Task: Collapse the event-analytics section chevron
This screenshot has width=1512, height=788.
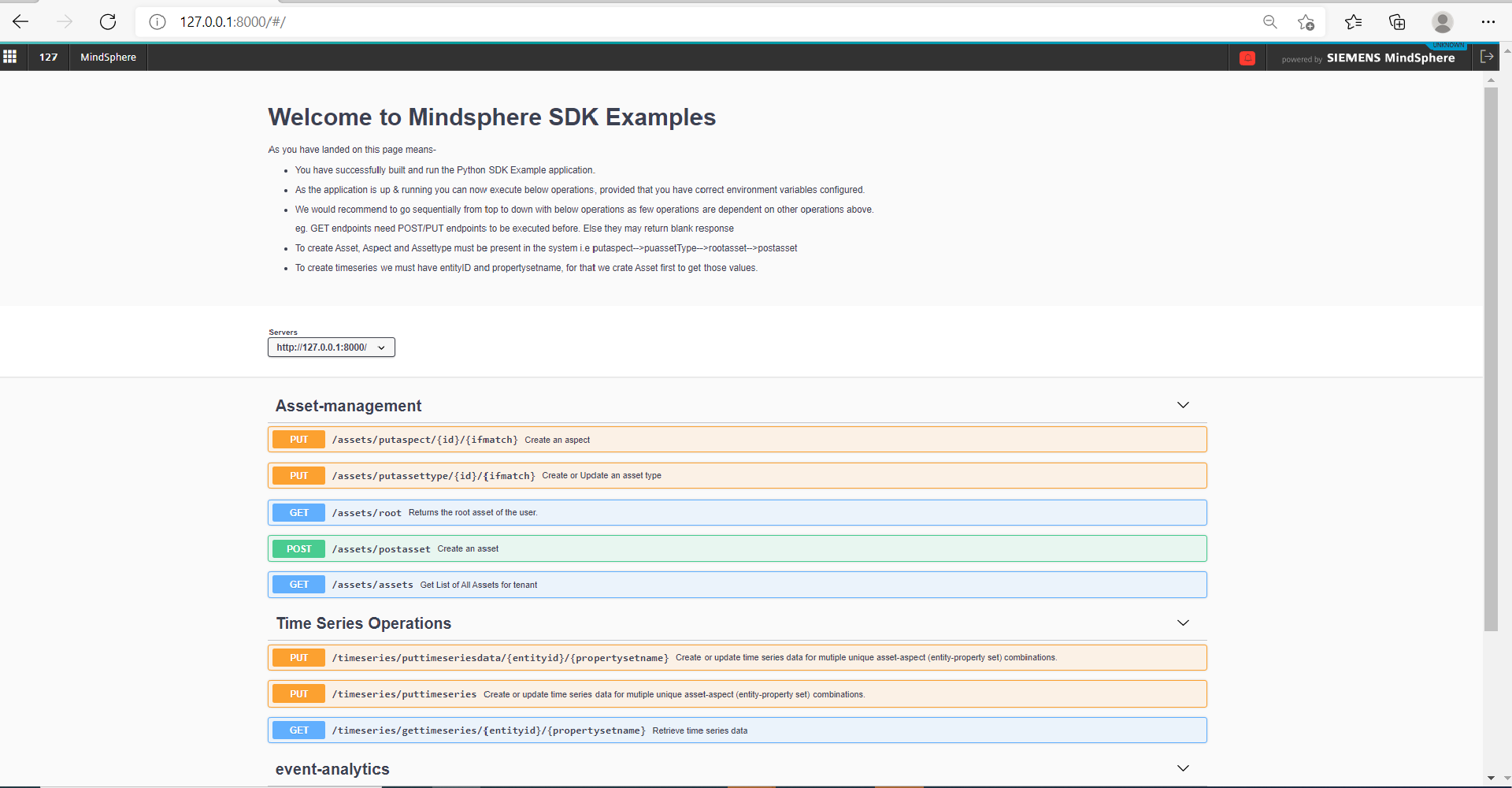Action: point(1183,768)
